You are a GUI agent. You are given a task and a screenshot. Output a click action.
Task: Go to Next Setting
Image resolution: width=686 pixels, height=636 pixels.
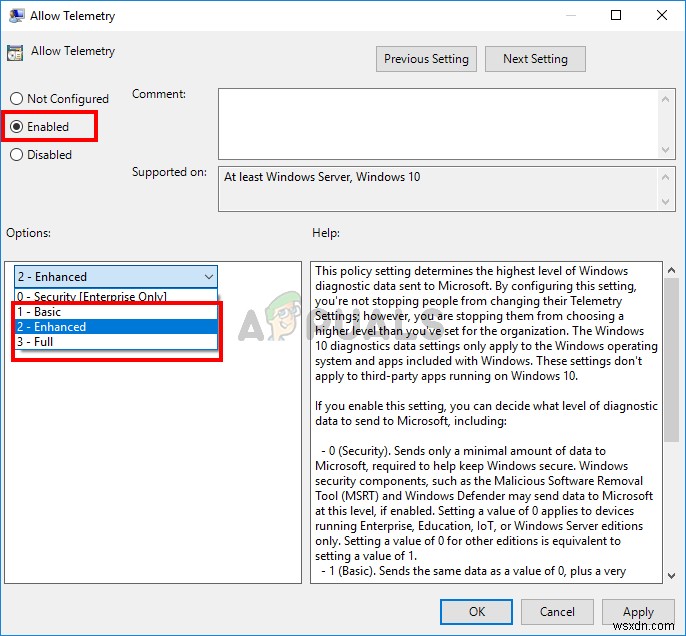535,59
